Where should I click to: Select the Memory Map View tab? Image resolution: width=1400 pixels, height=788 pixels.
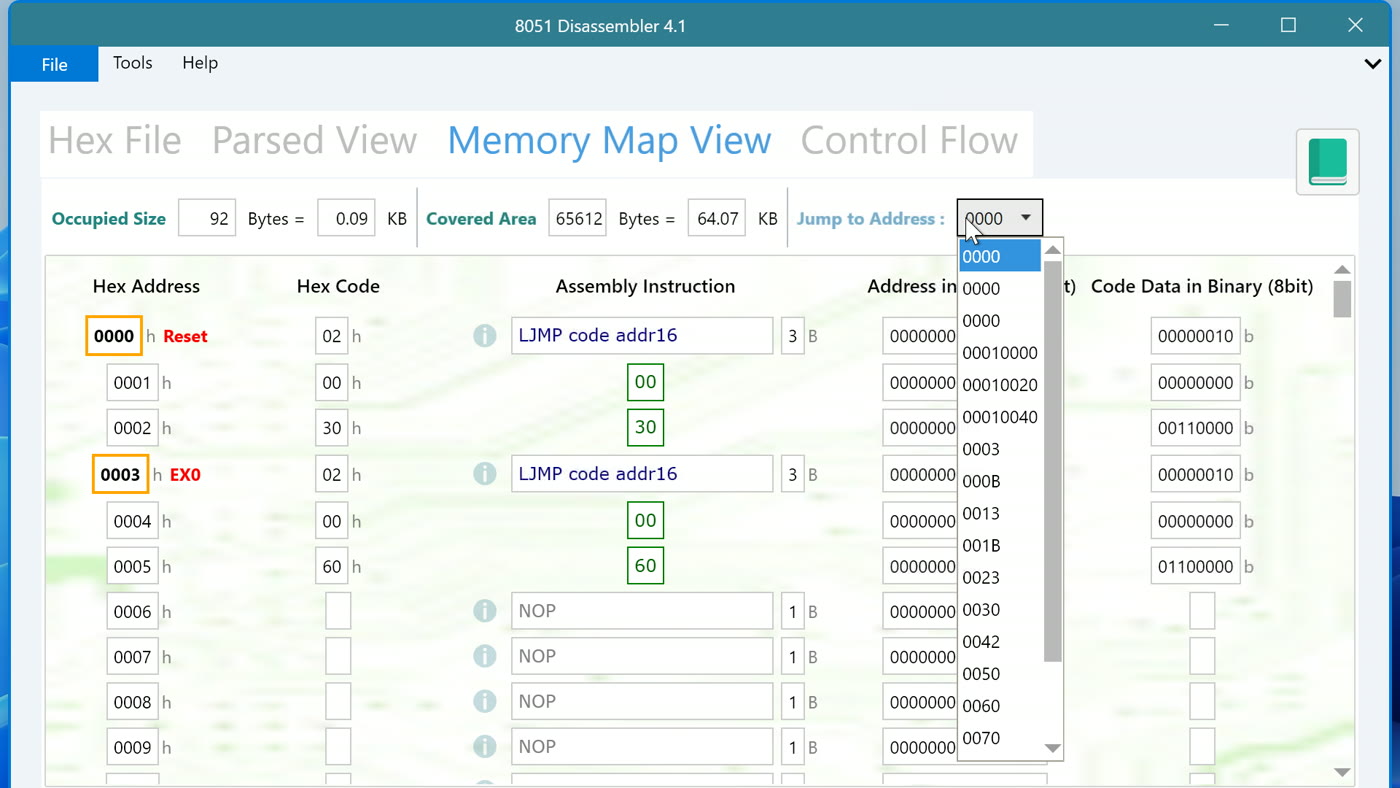click(609, 140)
